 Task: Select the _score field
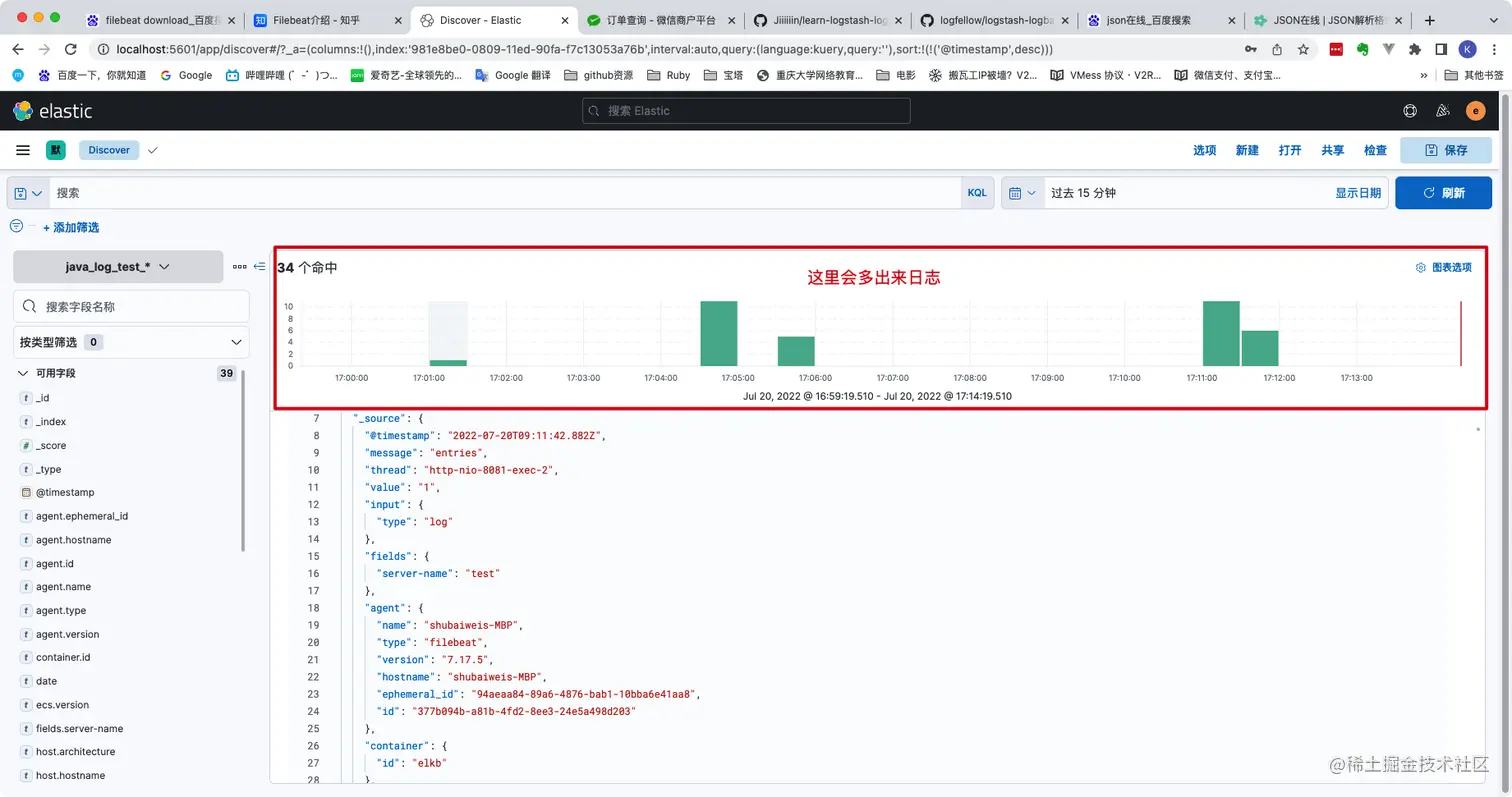(51, 446)
